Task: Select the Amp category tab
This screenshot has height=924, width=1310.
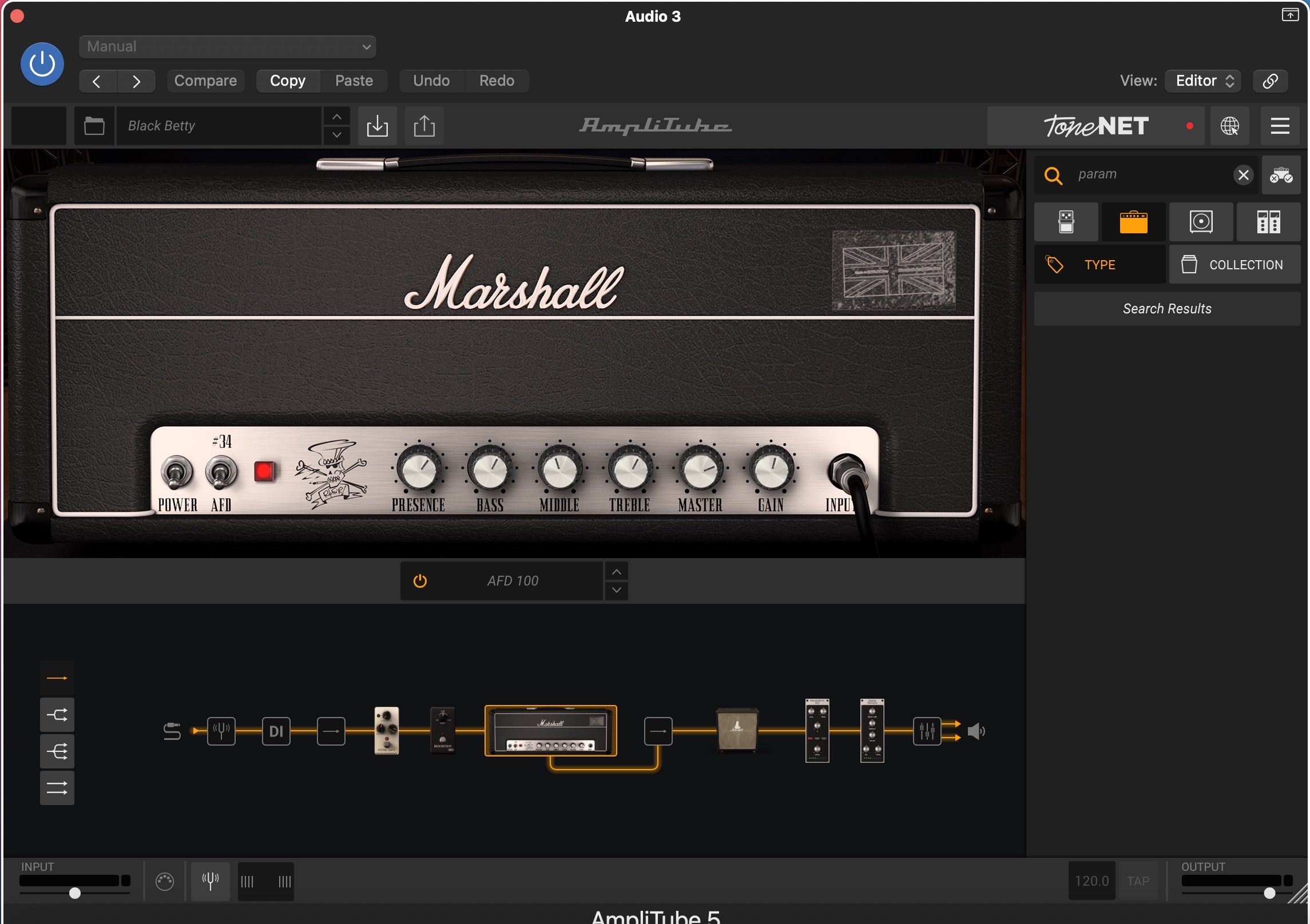Action: 1133,222
